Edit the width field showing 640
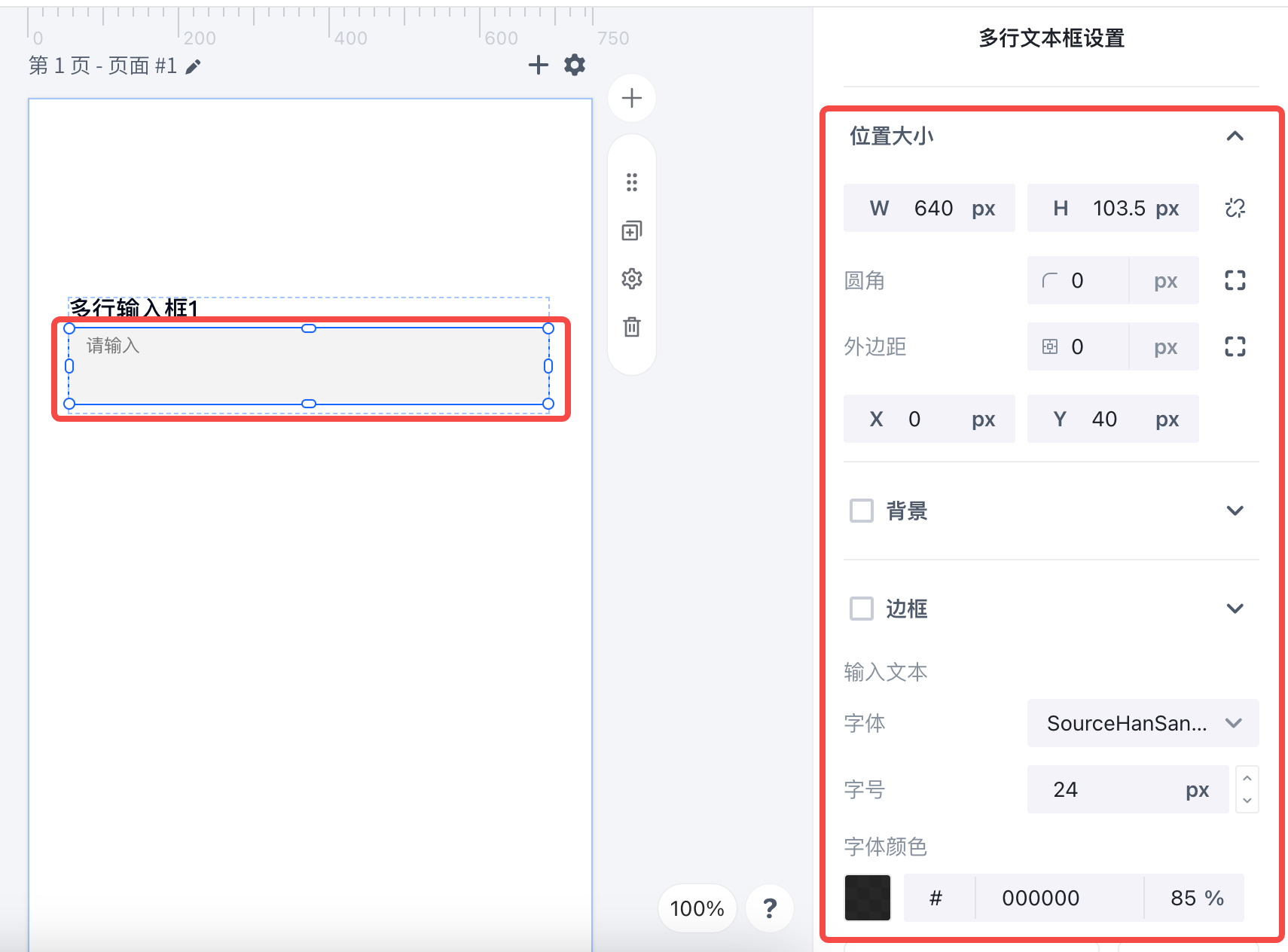This screenshot has width=1288, height=952. tap(929, 208)
